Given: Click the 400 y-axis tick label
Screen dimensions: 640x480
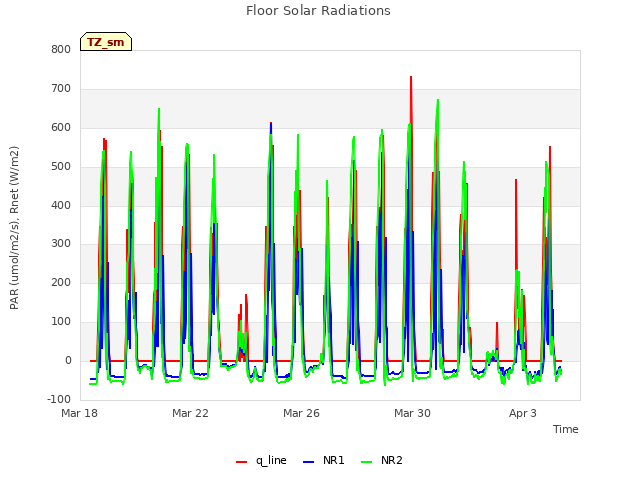Looking at the screenshot, I should pyautogui.click(x=61, y=205).
